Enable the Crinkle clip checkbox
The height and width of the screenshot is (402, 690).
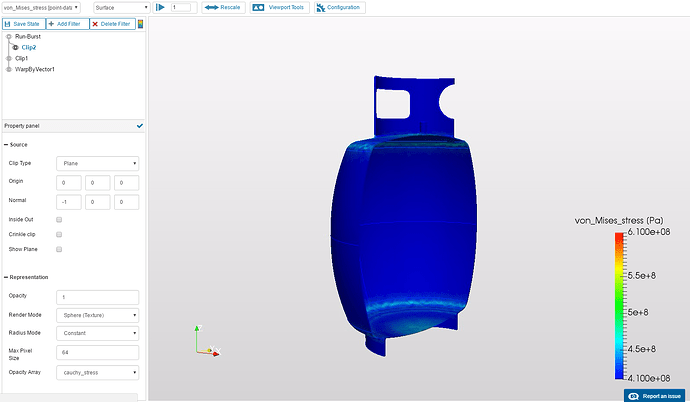point(59,234)
